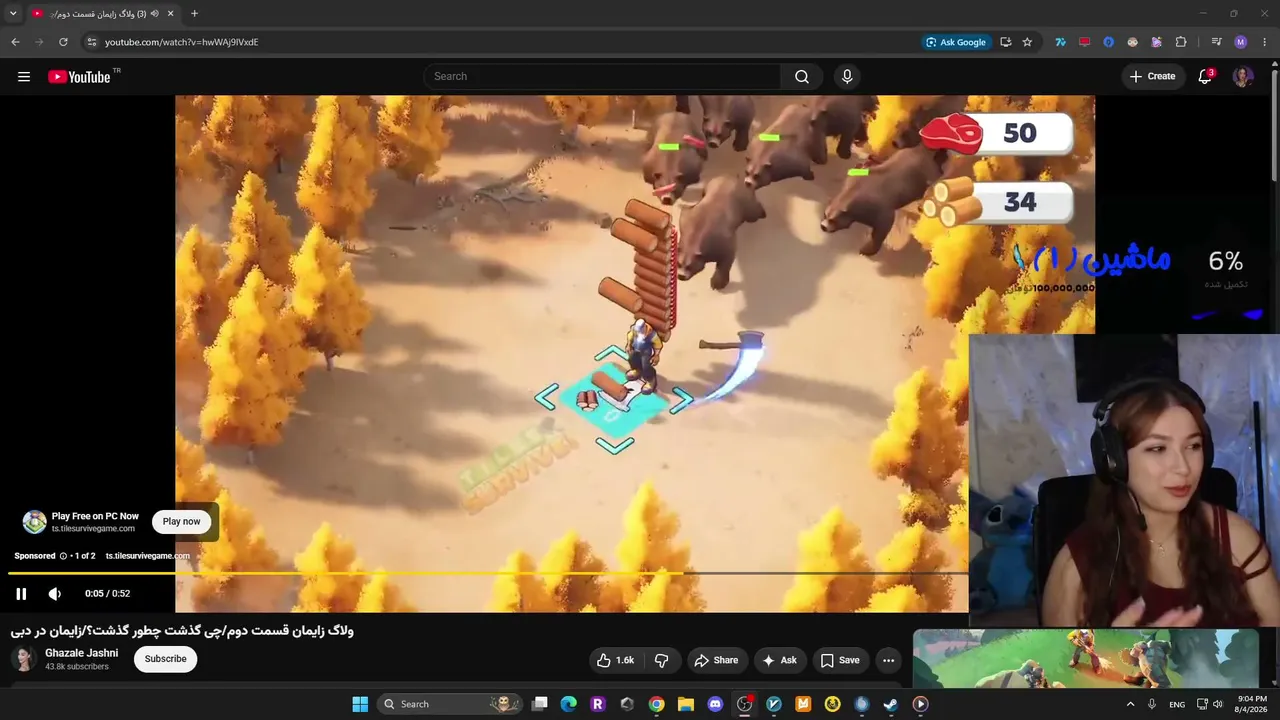Click the blue circular extension icon

click(x=1108, y=42)
